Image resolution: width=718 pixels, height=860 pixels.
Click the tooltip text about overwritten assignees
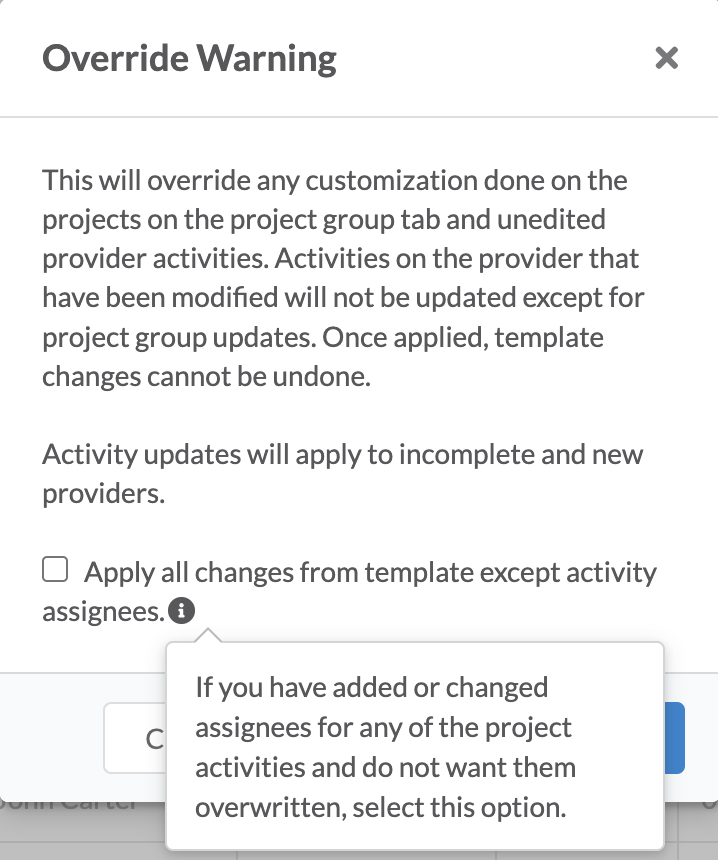pyautogui.click(x=385, y=747)
